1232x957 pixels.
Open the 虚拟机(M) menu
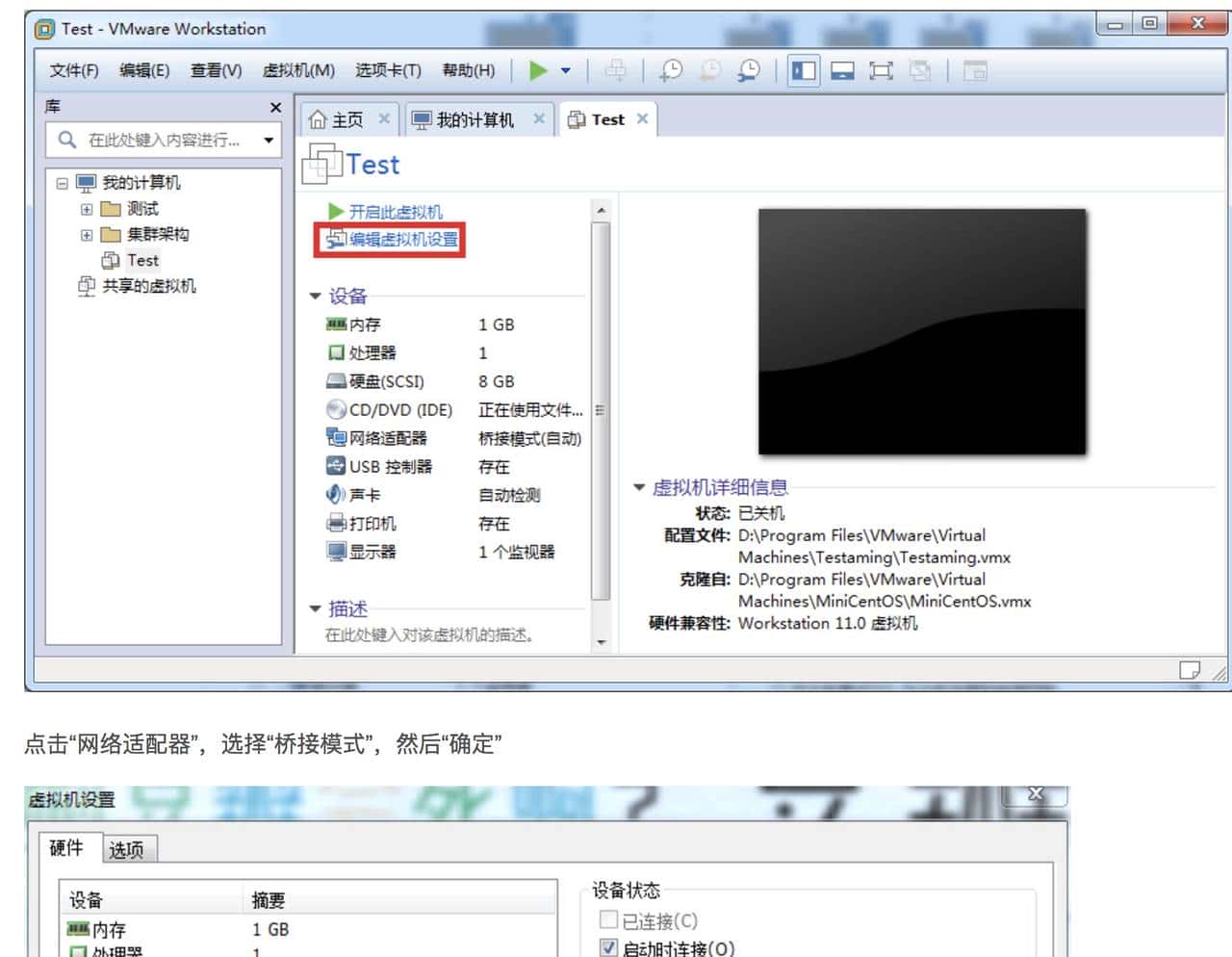[298, 70]
